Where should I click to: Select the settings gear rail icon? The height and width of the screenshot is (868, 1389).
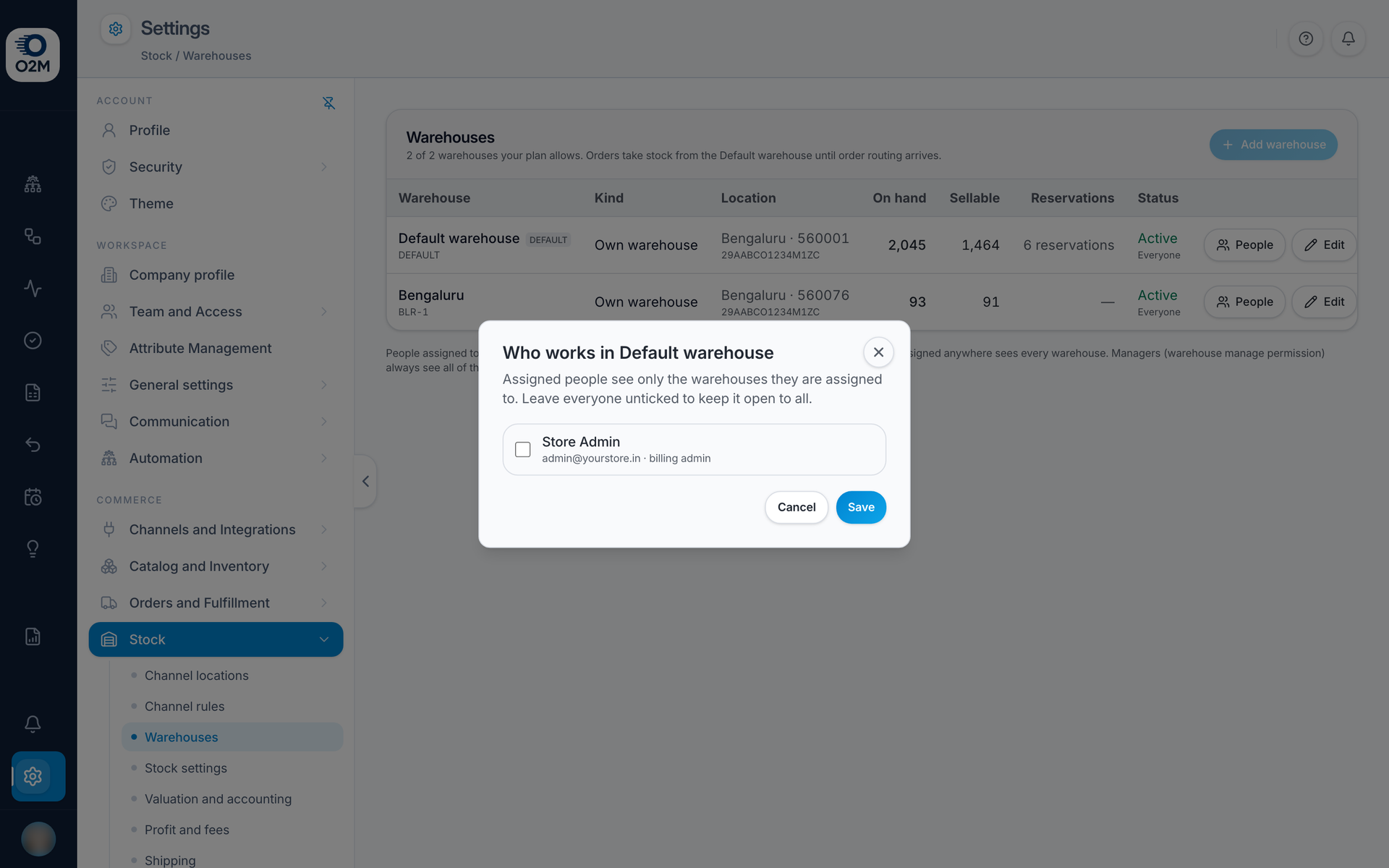[33, 776]
